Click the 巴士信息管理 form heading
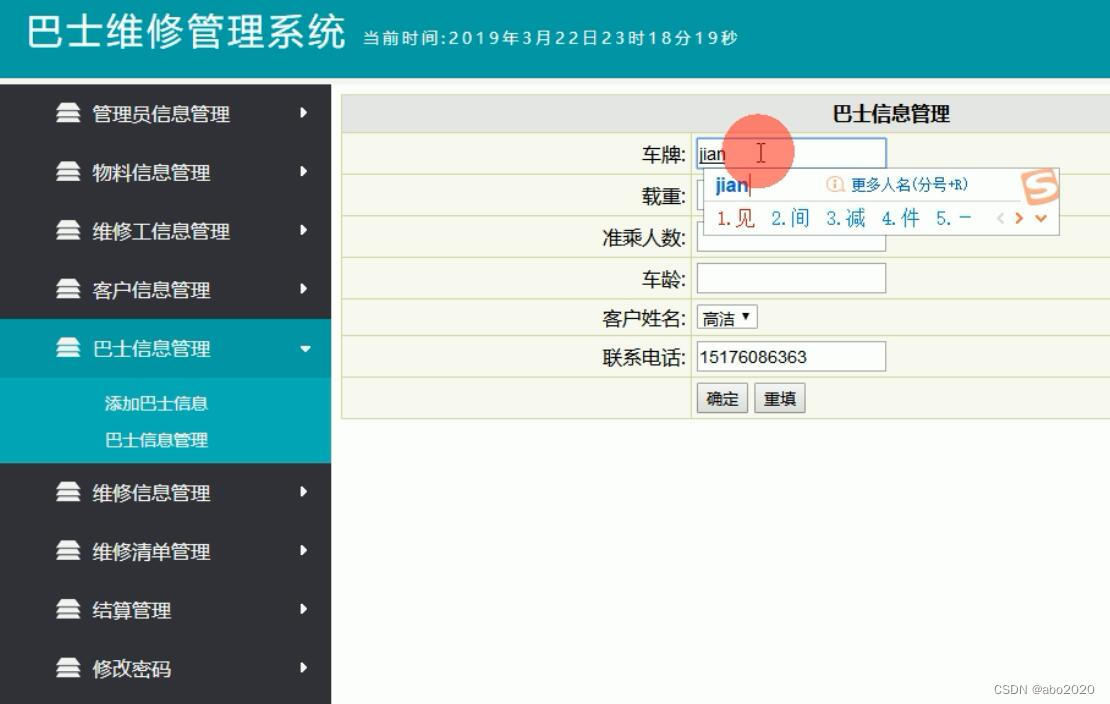 [x=891, y=113]
